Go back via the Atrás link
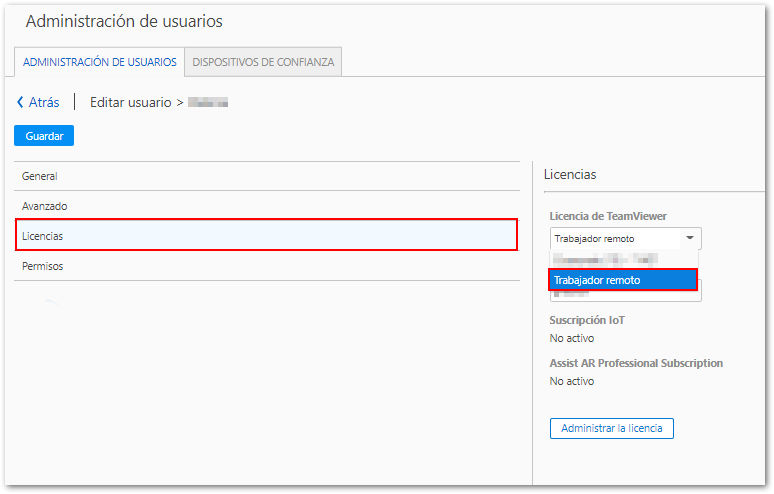Screen dimensions: 774x494 point(44,102)
